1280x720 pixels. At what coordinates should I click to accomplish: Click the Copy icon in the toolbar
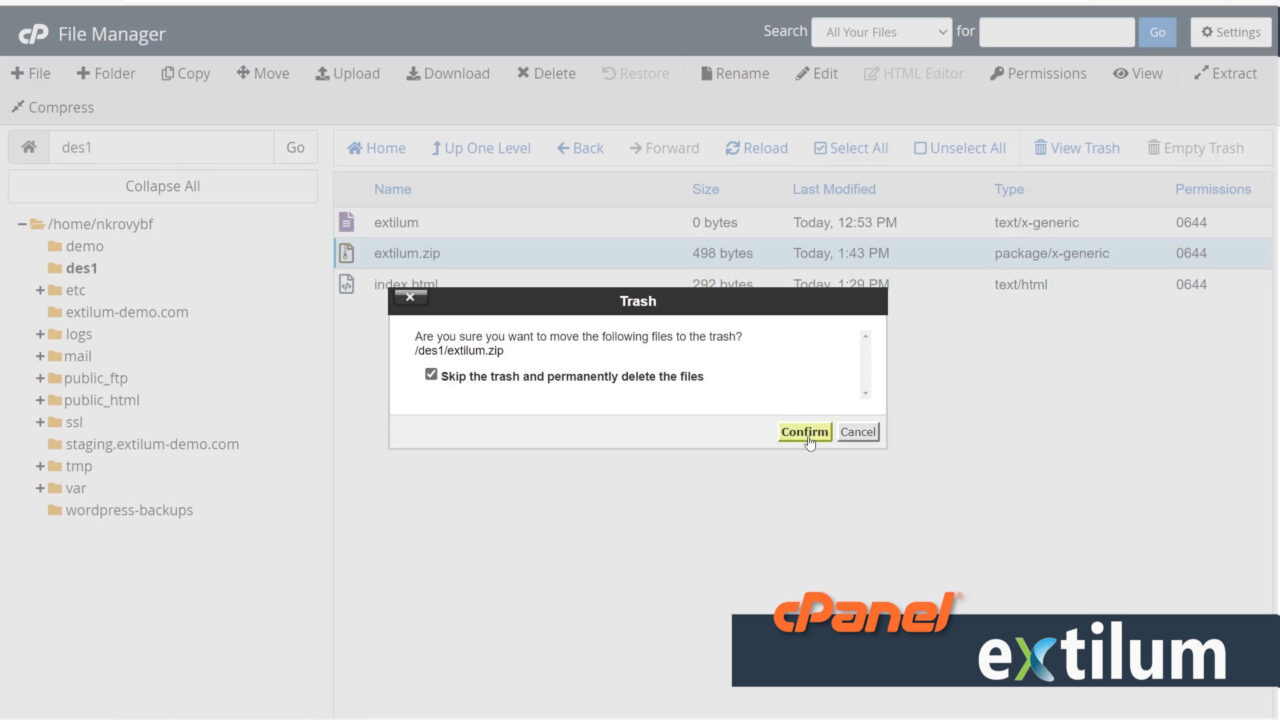point(185,73)
